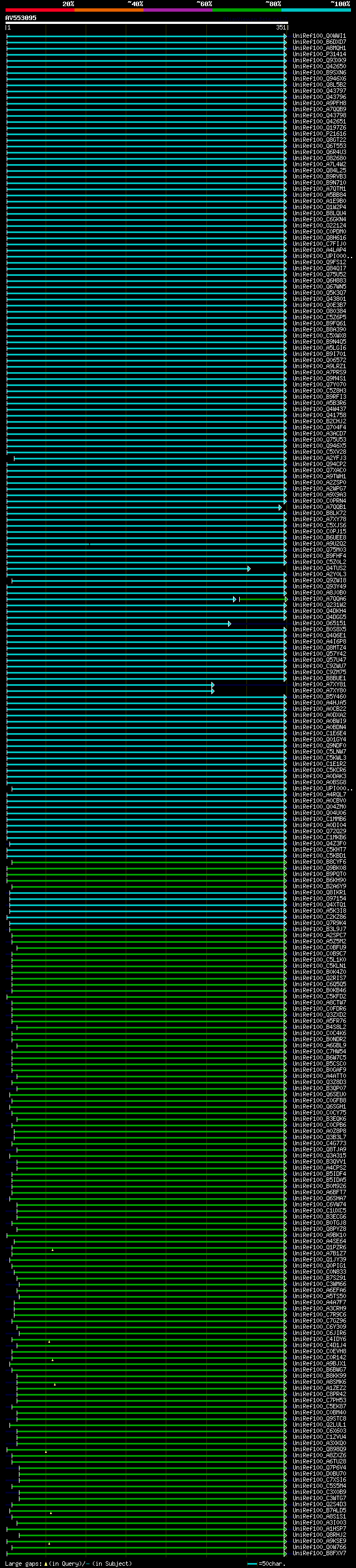Select hit UniRef100_P21616

319,134
